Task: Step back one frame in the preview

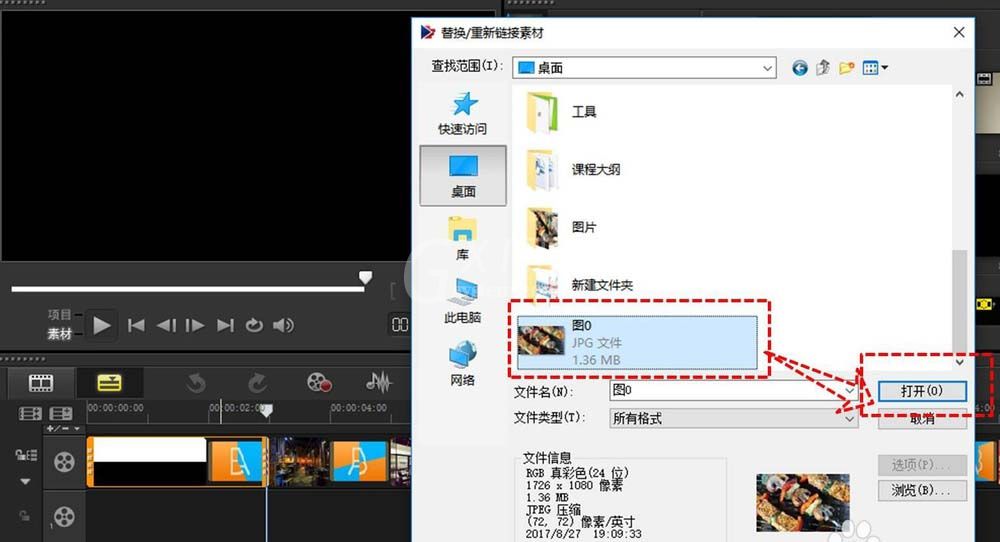Action: [x=166, y=325]
